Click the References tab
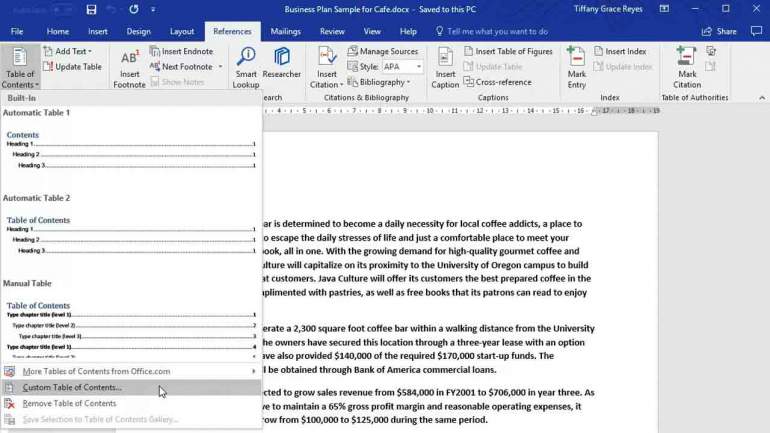This screenshot has height=433, width=770. point(232,31)
